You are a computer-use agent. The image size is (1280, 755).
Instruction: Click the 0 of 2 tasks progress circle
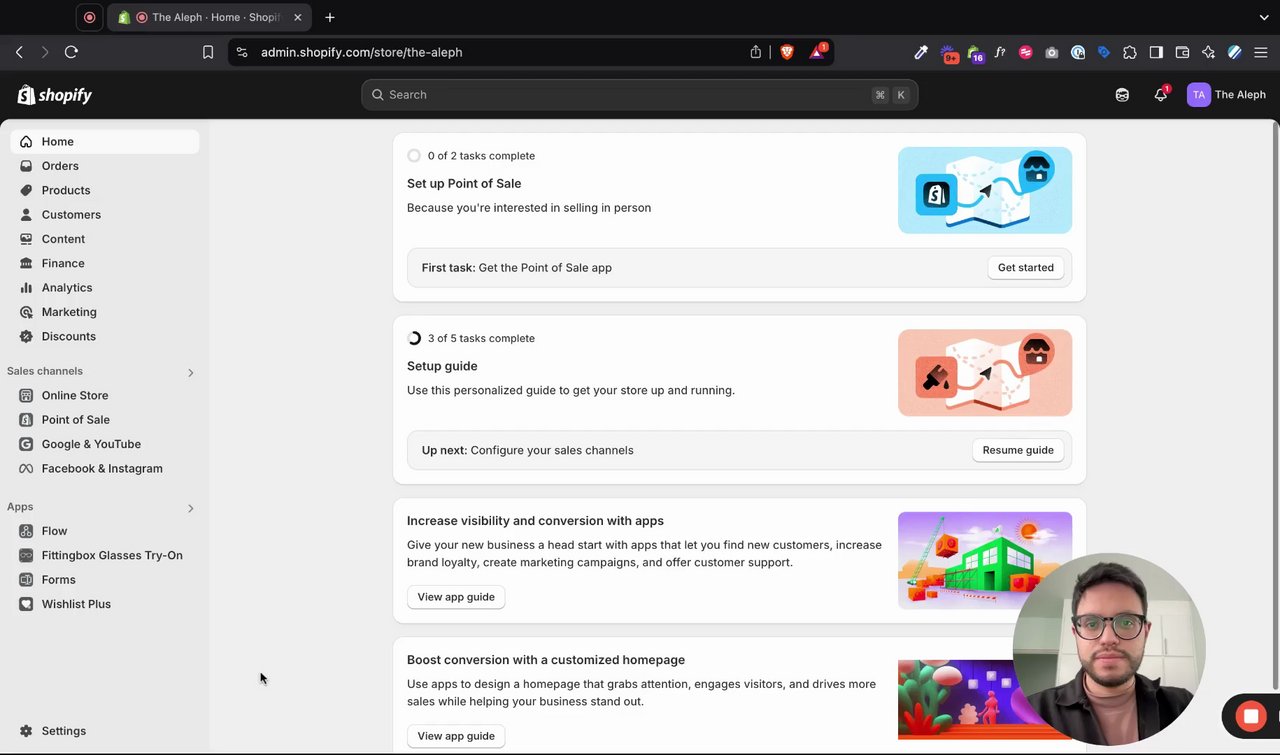pyautogui.click(x=414, y=156)
